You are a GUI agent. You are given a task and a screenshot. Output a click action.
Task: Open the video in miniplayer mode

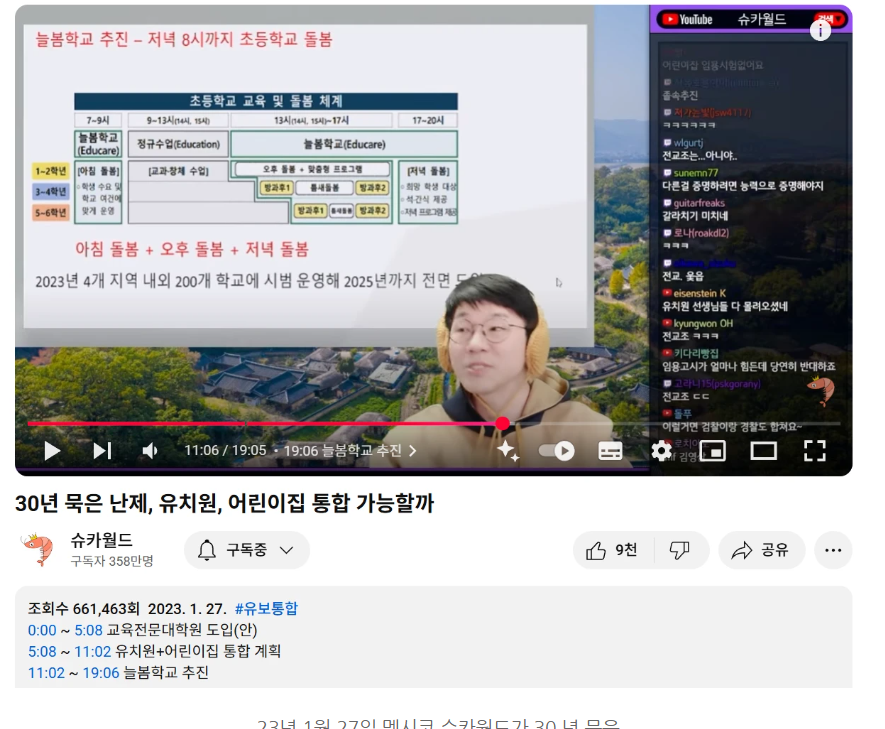(x=713, y=451)
